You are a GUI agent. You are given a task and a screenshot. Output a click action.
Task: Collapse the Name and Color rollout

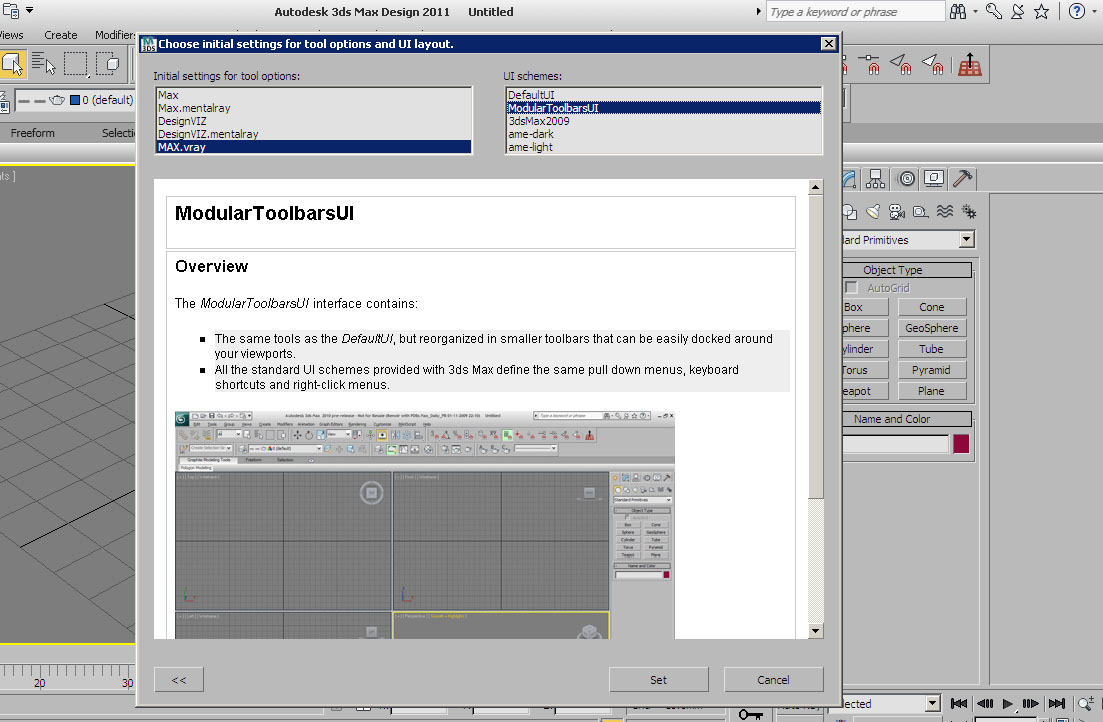[x=907, y=419]
